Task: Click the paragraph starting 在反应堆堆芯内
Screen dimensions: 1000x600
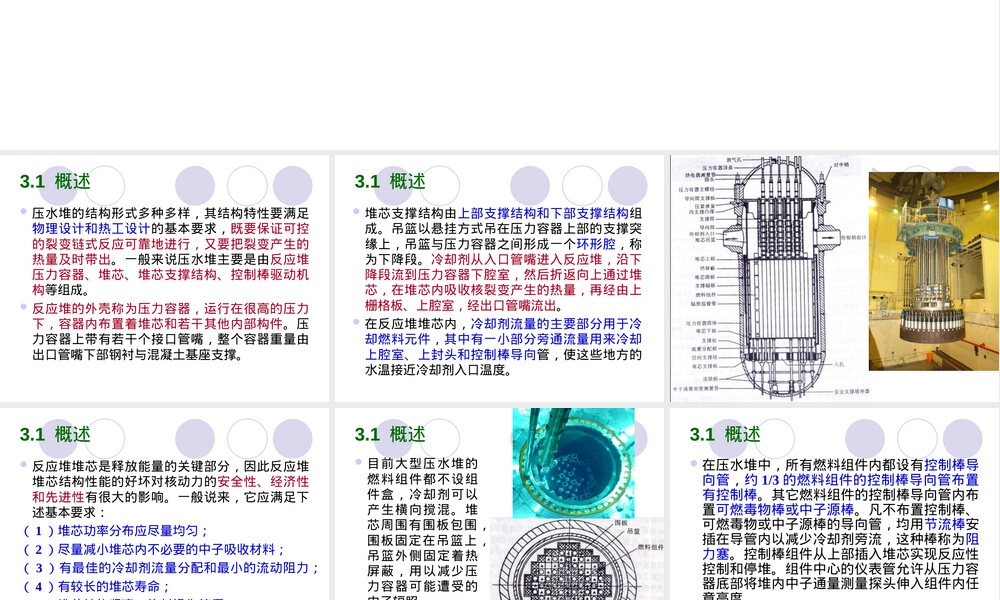Action: pyautogui.click(x=503, y=347)
